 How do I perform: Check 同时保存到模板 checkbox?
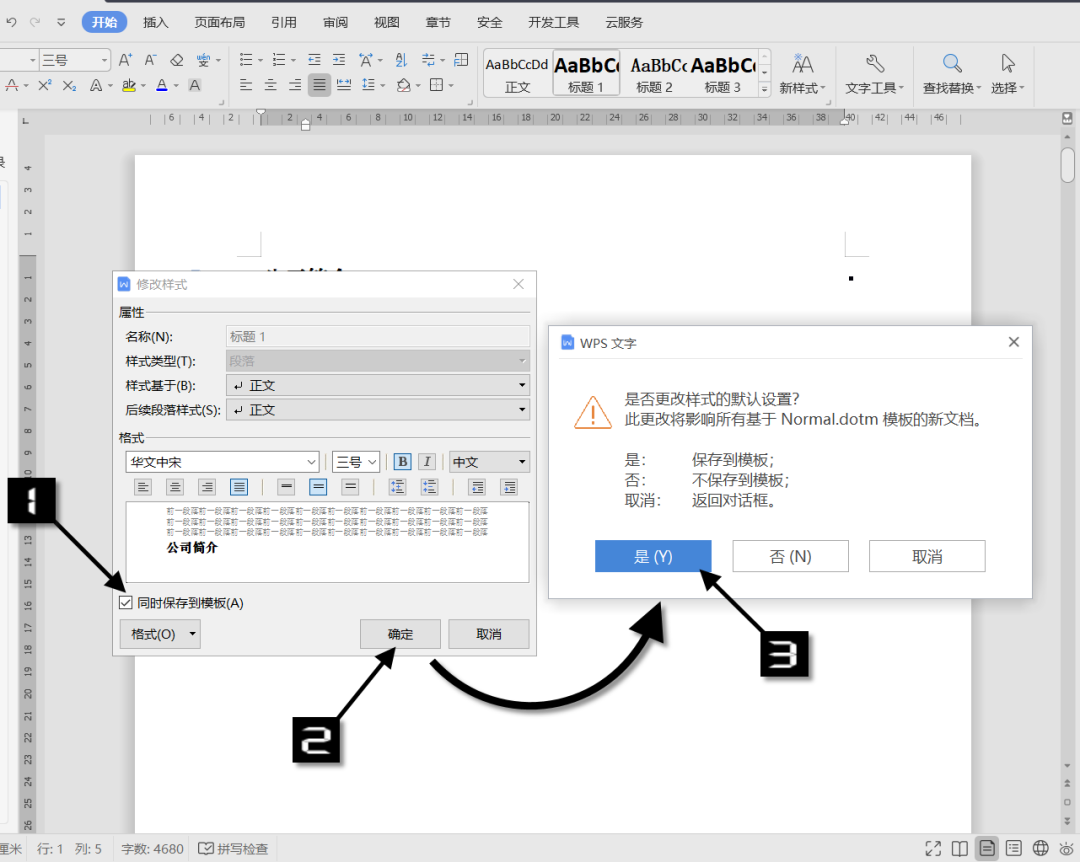coord(125,603)
